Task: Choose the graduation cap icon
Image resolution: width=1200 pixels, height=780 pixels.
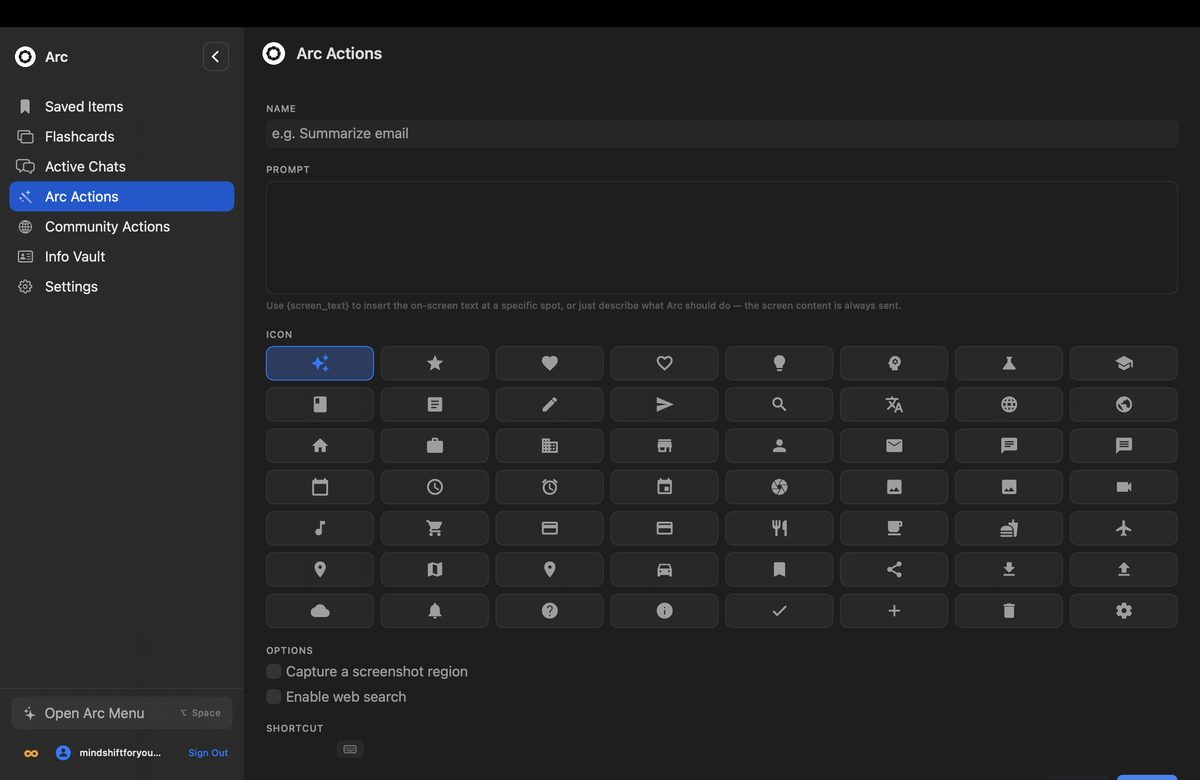Action: [x=1124, y=363]
